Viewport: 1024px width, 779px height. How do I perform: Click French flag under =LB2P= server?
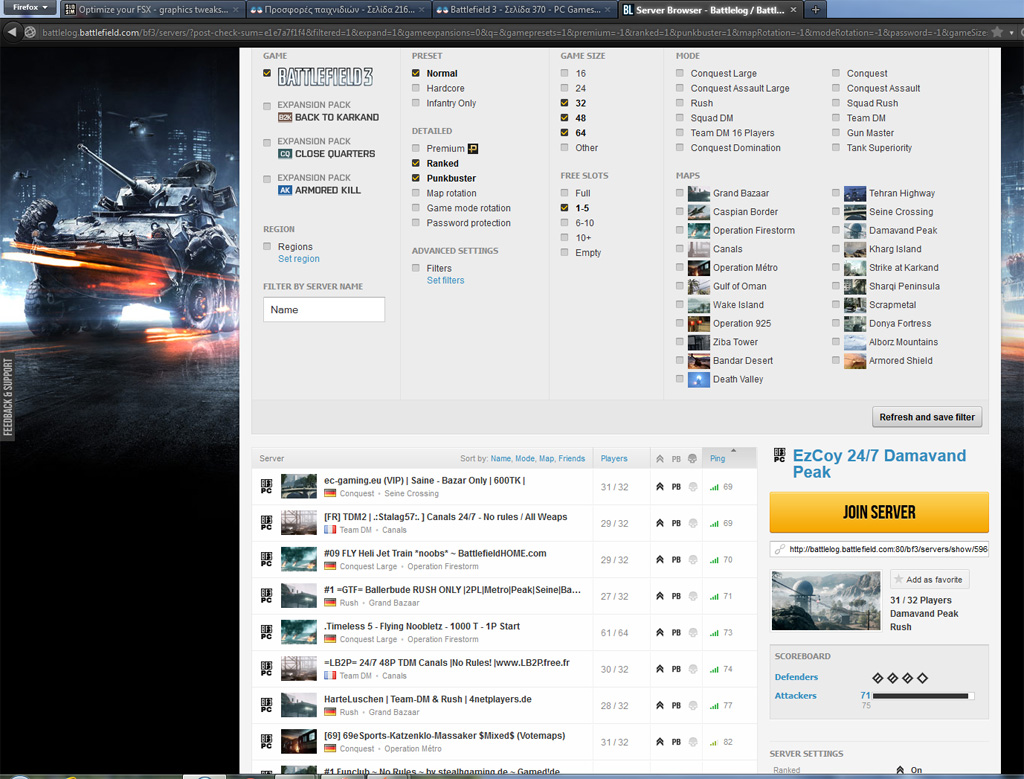330,676
